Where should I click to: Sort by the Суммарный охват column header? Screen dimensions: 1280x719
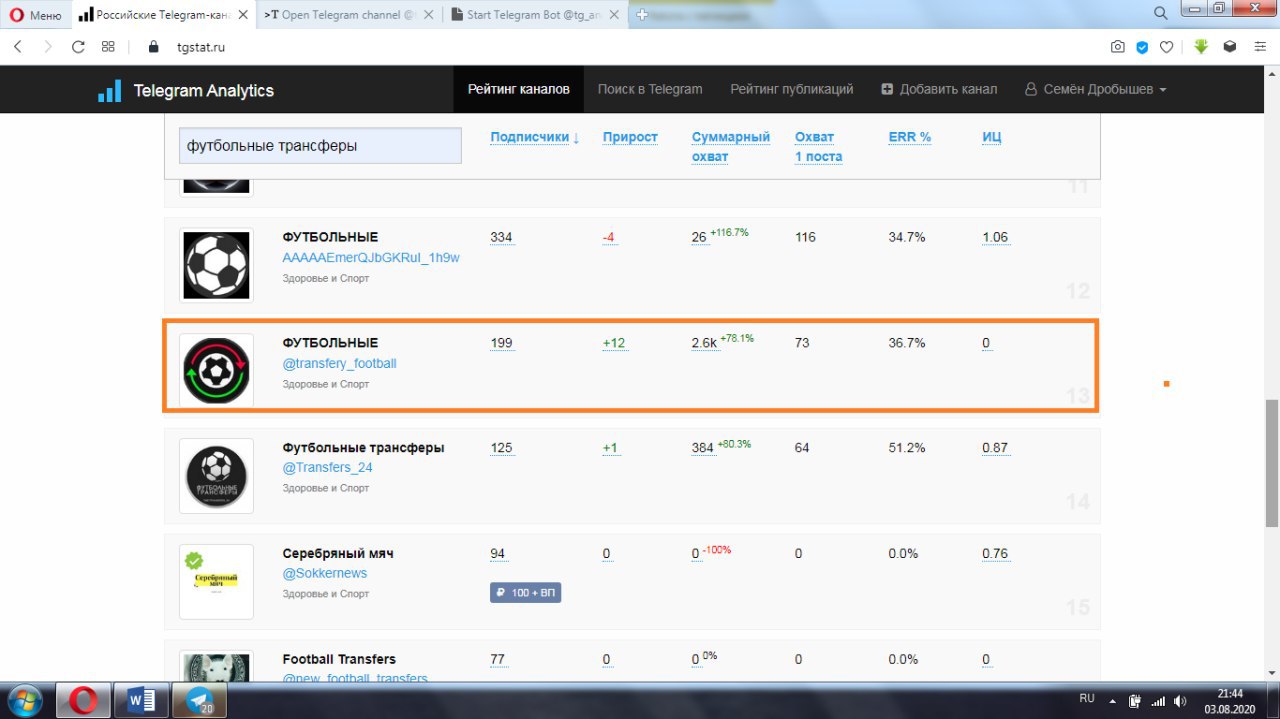[x=731, y=146]
